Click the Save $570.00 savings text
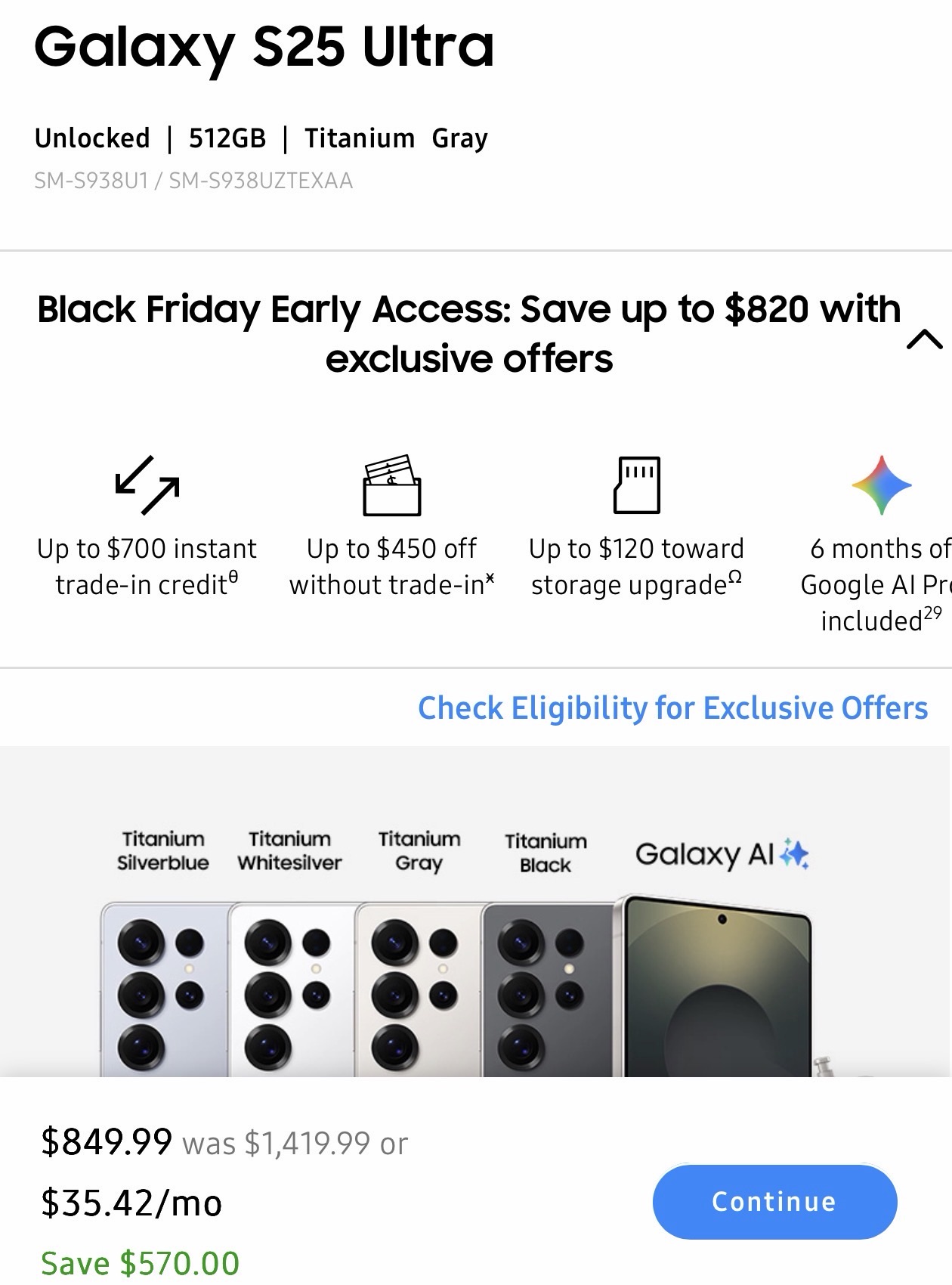The height and width of the screenshot is (1285, 952). [x=141, y=1263]
